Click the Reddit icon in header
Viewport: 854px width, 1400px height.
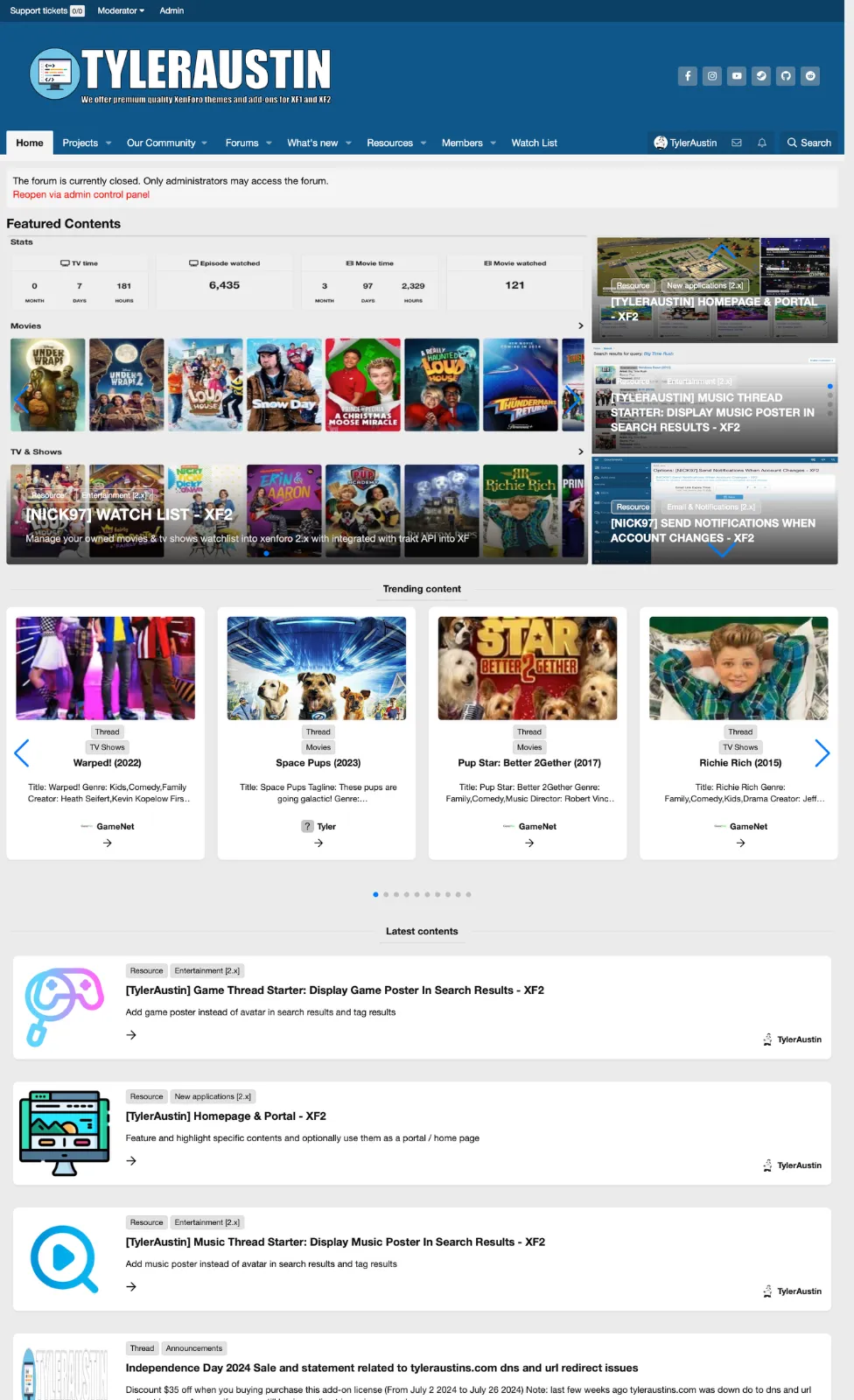click(810, 76)
